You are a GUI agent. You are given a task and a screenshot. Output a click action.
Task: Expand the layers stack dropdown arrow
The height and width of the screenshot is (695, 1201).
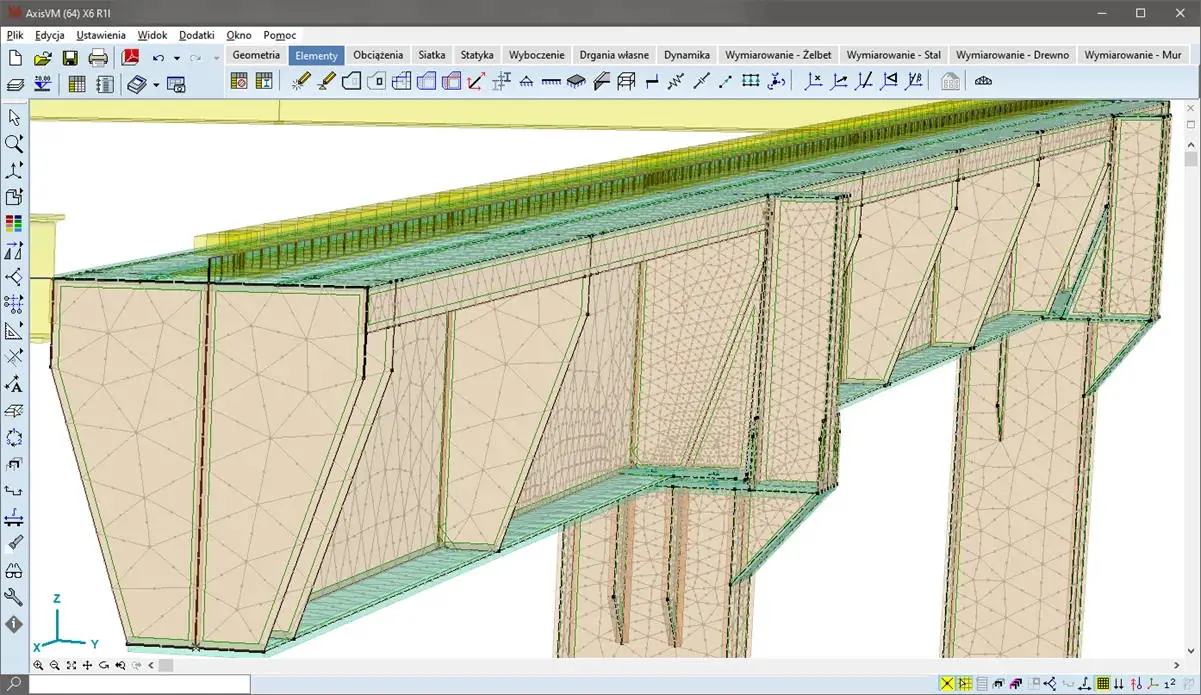156,85
